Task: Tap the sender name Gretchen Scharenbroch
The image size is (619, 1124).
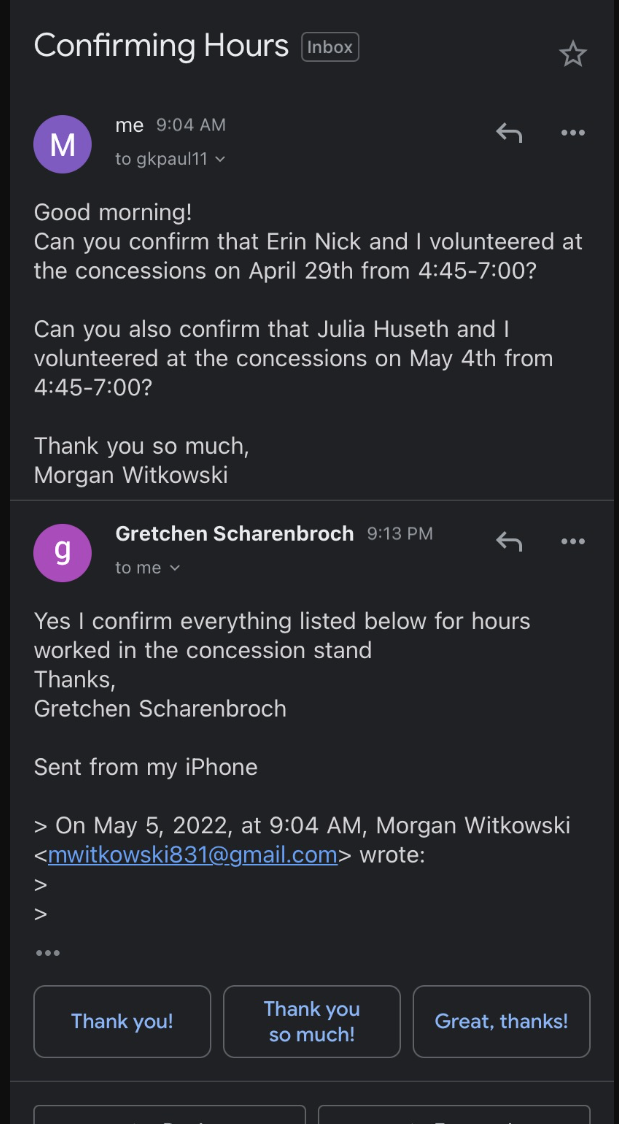Action: click(234, 534)
